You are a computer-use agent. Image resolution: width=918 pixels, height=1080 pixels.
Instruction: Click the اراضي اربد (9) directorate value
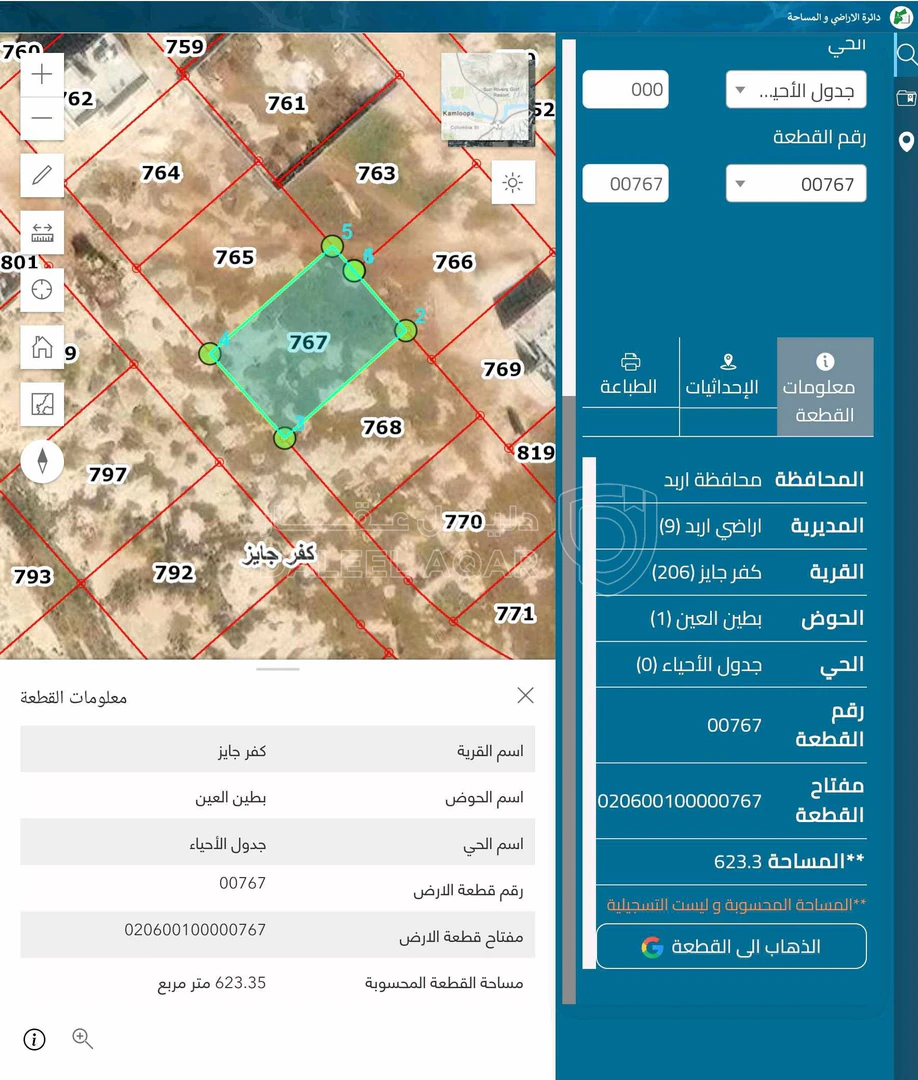pos(711,526)
